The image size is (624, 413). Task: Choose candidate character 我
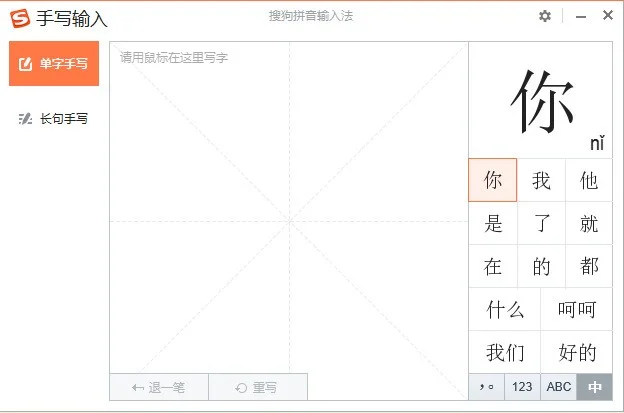541,181
